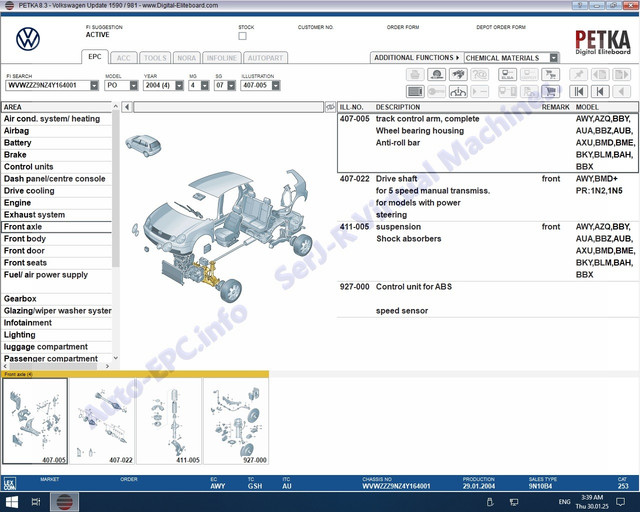Select the Engine area

(57, 203)
